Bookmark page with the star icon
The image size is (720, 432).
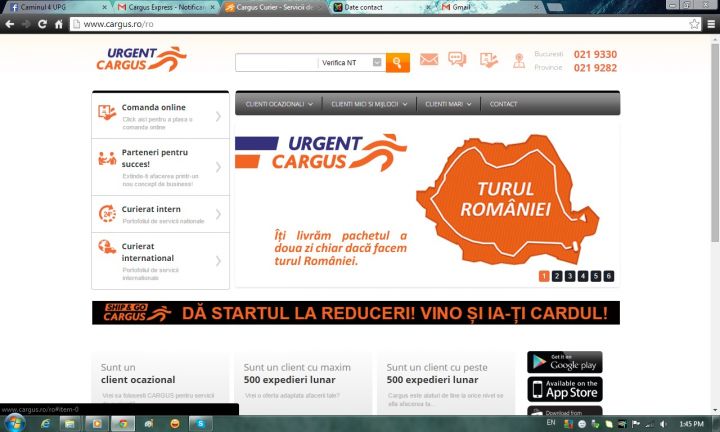point(694,23)
